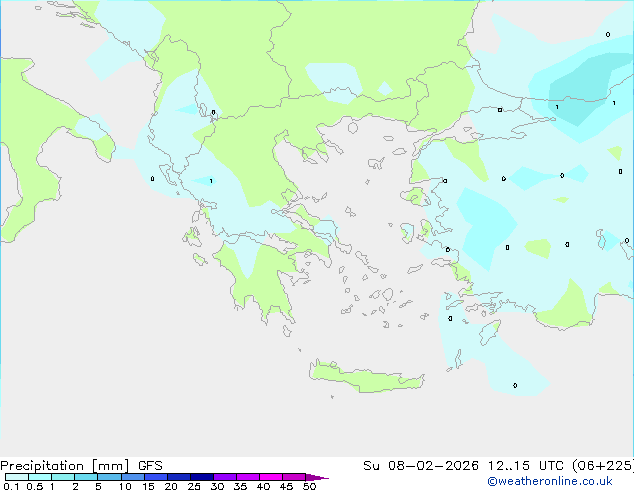Click the 5–10 mm legend color segment

click(109, 477)
